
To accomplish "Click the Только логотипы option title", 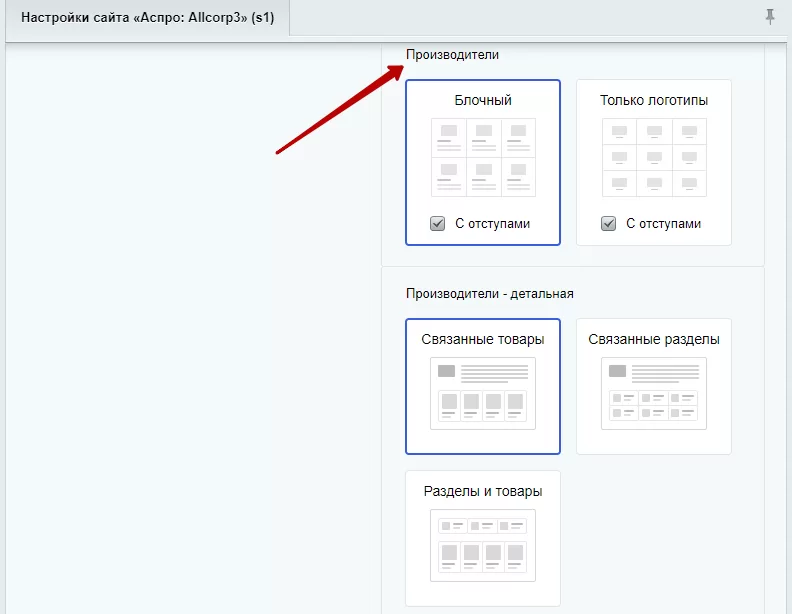I will [x=654, y=100].
